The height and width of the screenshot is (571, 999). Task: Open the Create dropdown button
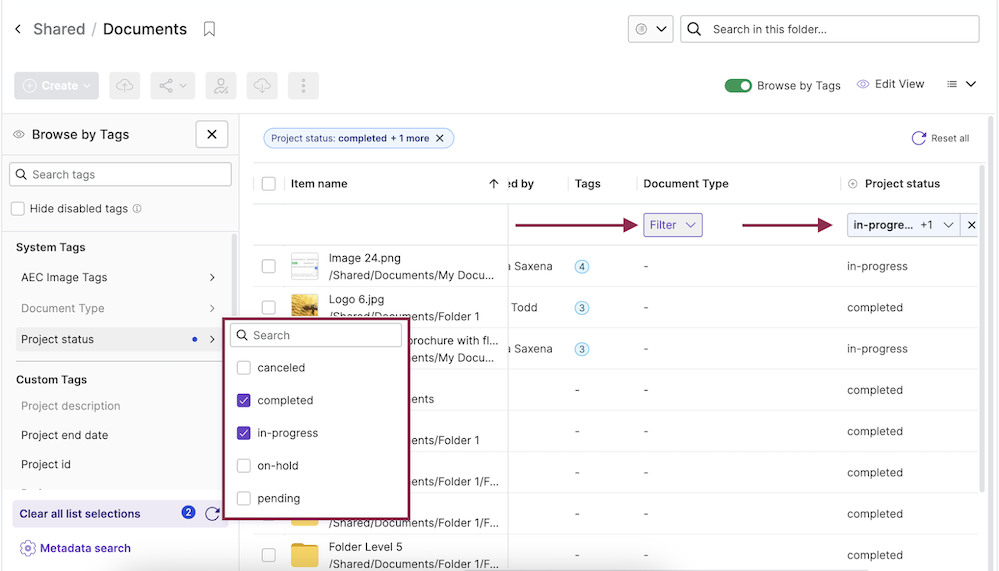(57, 85)
